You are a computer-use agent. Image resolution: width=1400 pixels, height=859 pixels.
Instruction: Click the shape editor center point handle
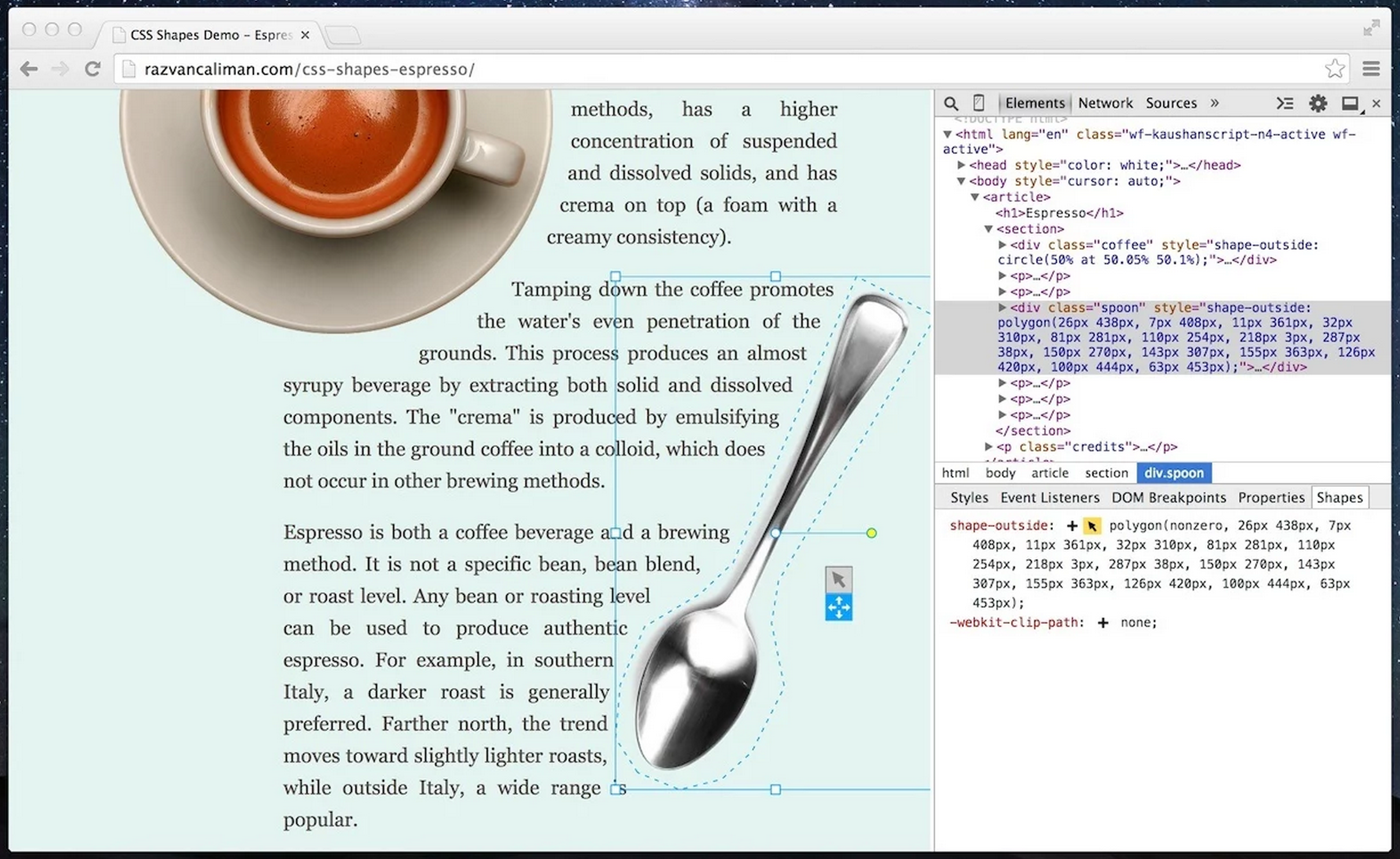(x=776, y=533)
